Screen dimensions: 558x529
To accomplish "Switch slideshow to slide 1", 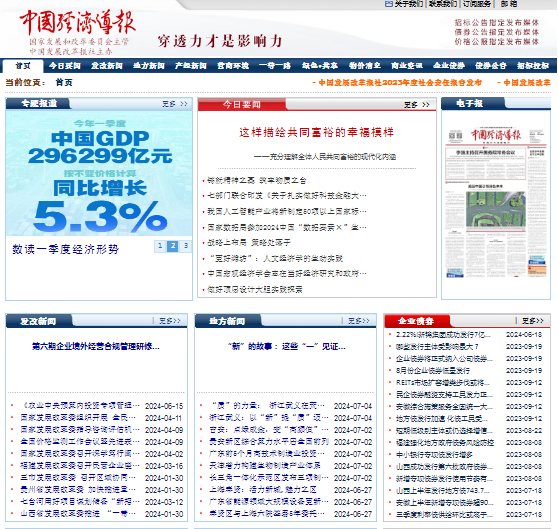I will 160,246.
